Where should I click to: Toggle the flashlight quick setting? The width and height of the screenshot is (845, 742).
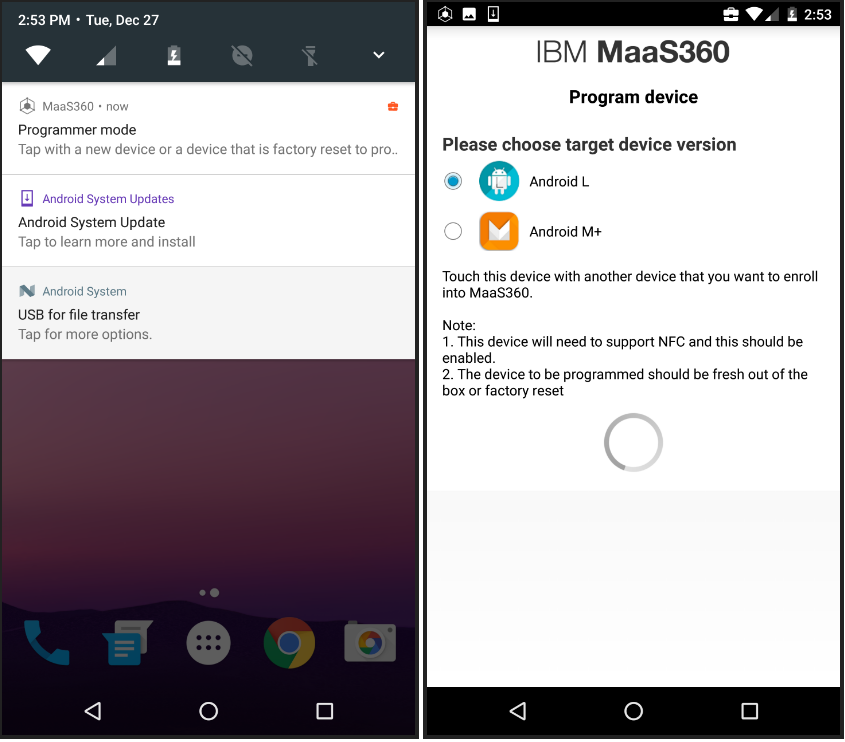click(x=310, y=55)
